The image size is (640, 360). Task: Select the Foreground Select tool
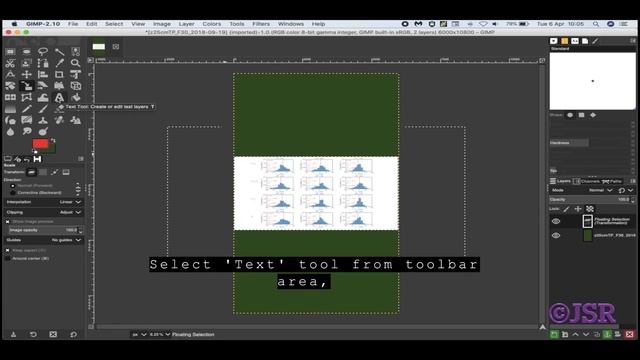27,63
